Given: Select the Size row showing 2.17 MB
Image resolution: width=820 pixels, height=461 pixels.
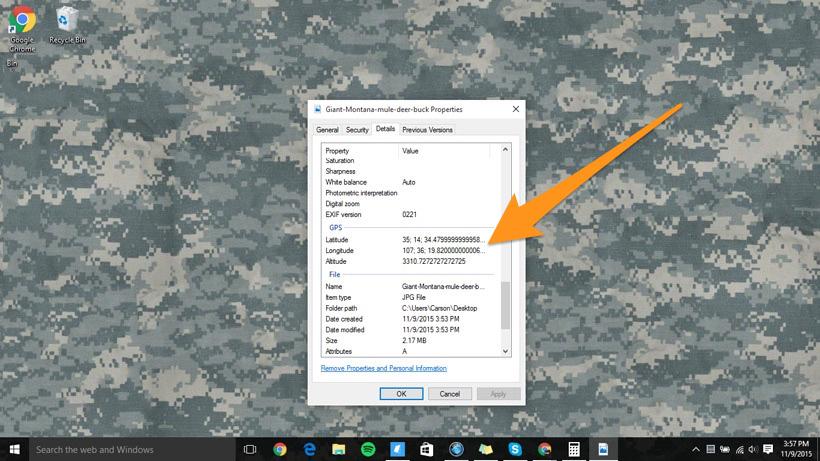Looking at the screenshot, I should tap(407, 340).
